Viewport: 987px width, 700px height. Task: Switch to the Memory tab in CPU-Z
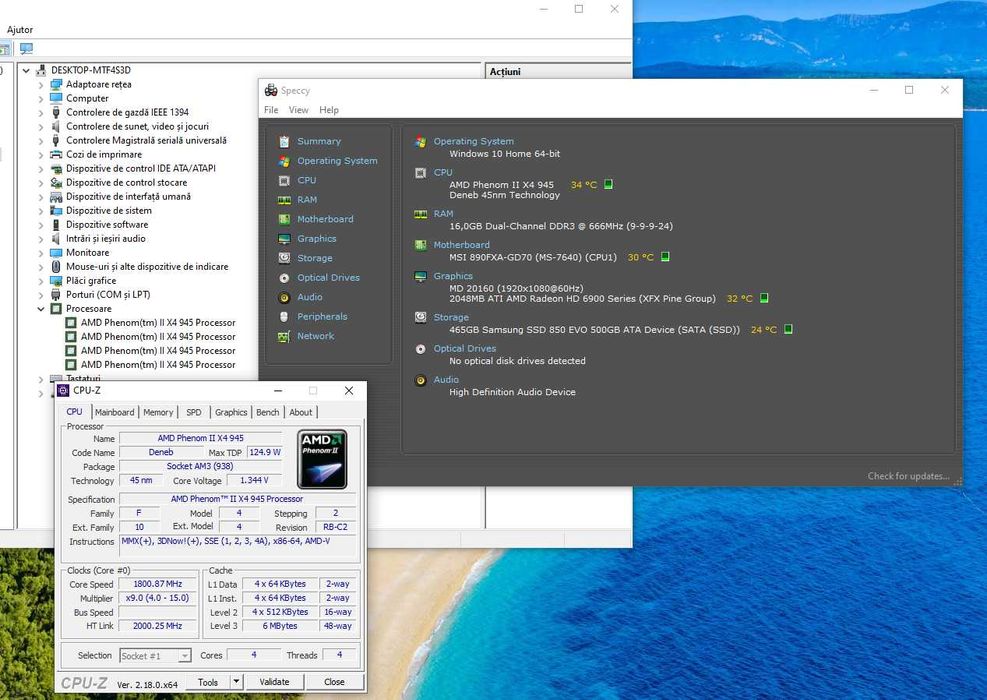pyautogui.click(x=158, y=412)
